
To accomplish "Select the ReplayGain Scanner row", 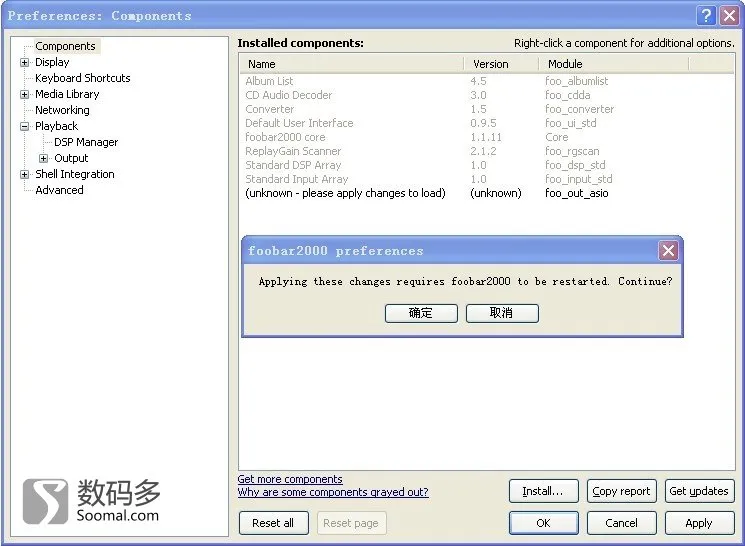I will tap(487, 151).
